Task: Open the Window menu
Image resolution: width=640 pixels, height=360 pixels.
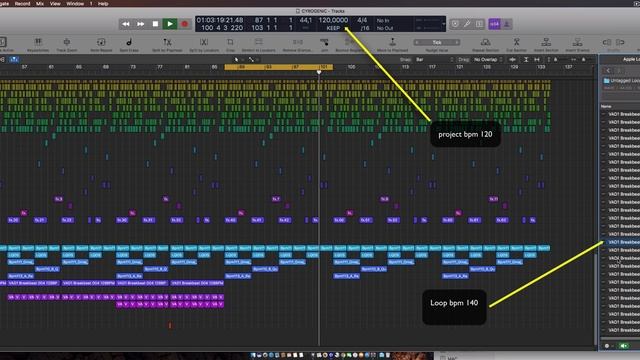Action: tap(75, 3)
